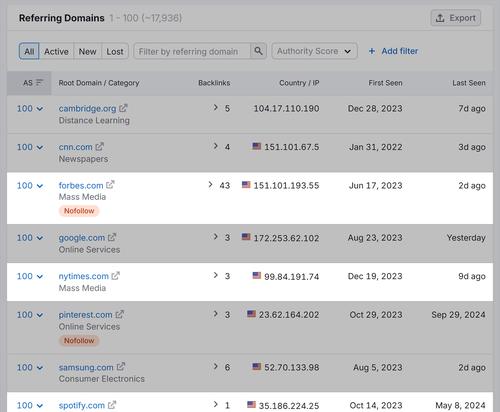Viewport: 500px width, 412px height.
Task: Open forbes.com external link icon
Action: tap(110, 185)
